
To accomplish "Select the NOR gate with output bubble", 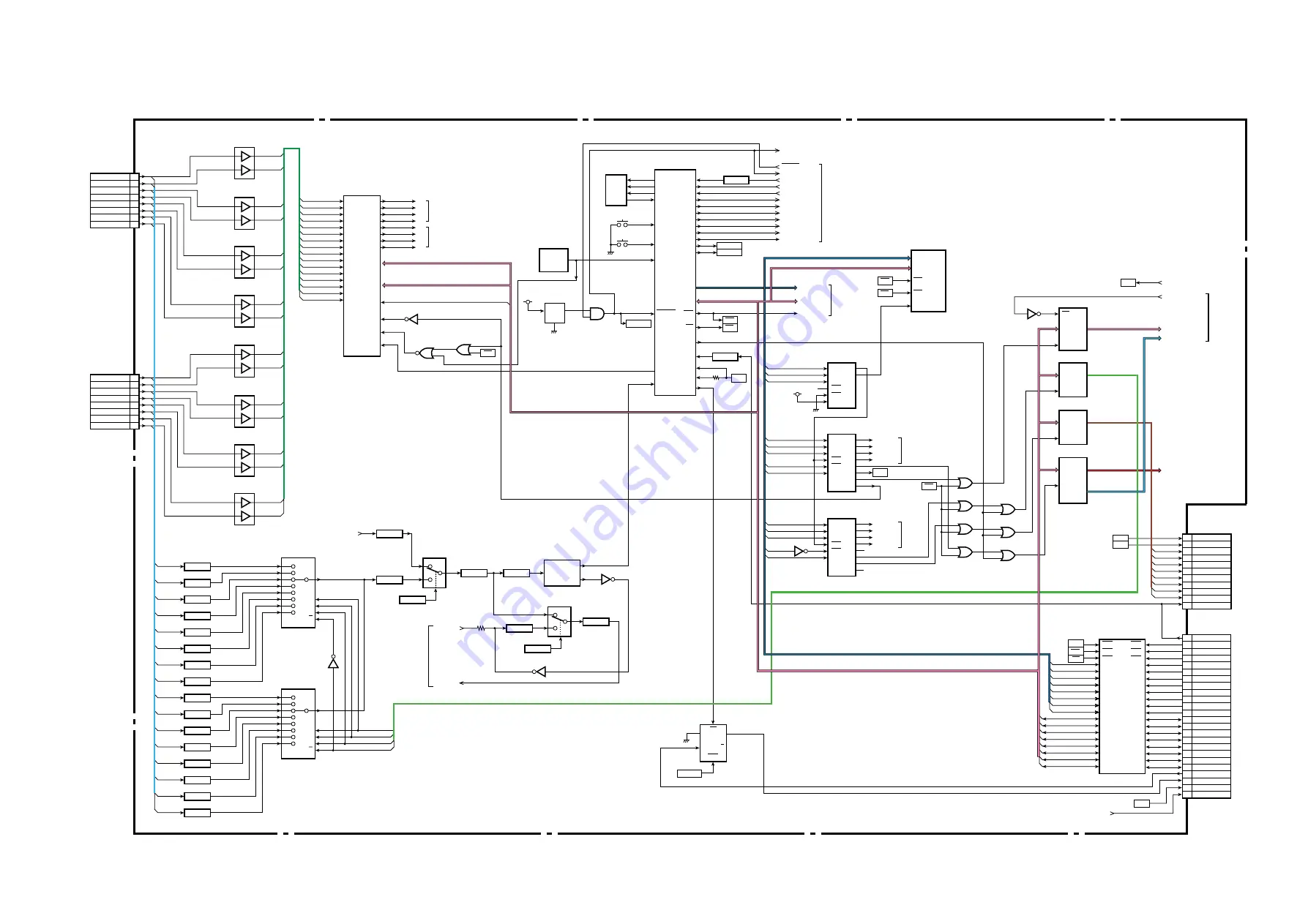I will [425, 353].
